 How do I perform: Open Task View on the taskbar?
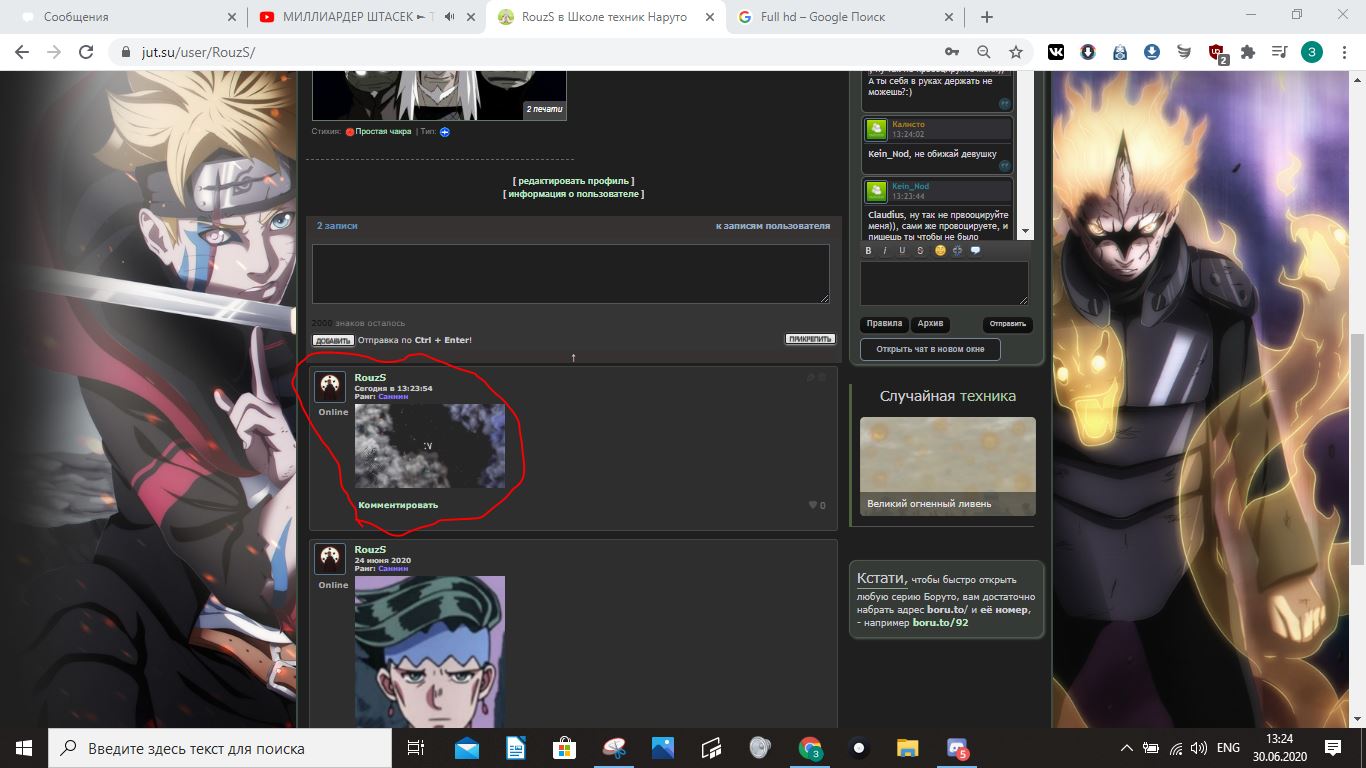click(x=416, y=748)
